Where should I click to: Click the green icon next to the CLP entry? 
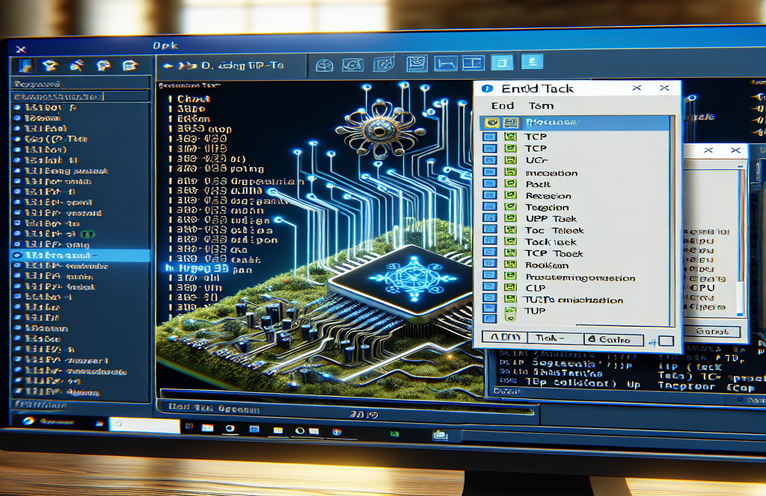coord(510,287)
